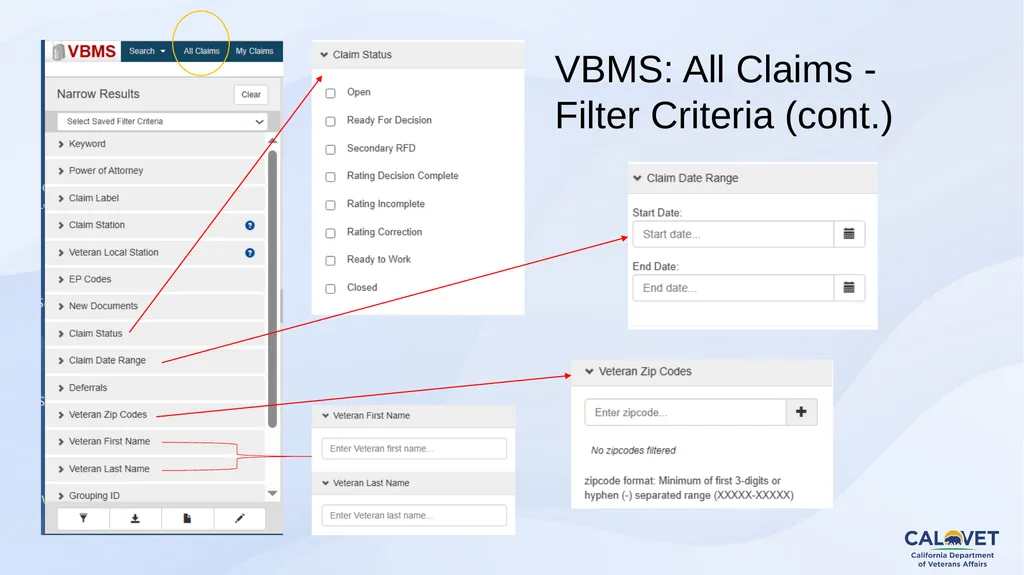Expand Claim Status in the sidebar

[155, 333]
